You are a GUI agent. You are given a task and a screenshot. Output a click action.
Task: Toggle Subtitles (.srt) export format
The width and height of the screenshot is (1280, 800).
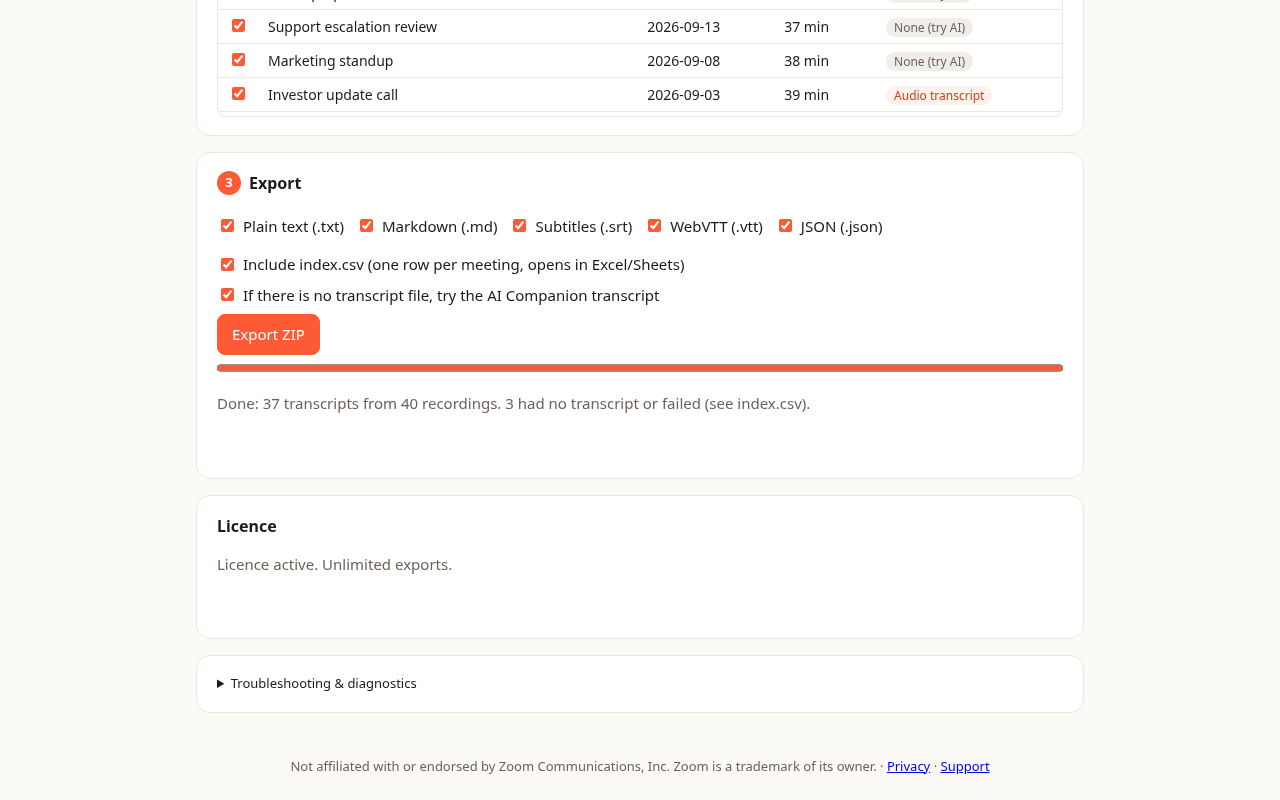coord(519,226)
